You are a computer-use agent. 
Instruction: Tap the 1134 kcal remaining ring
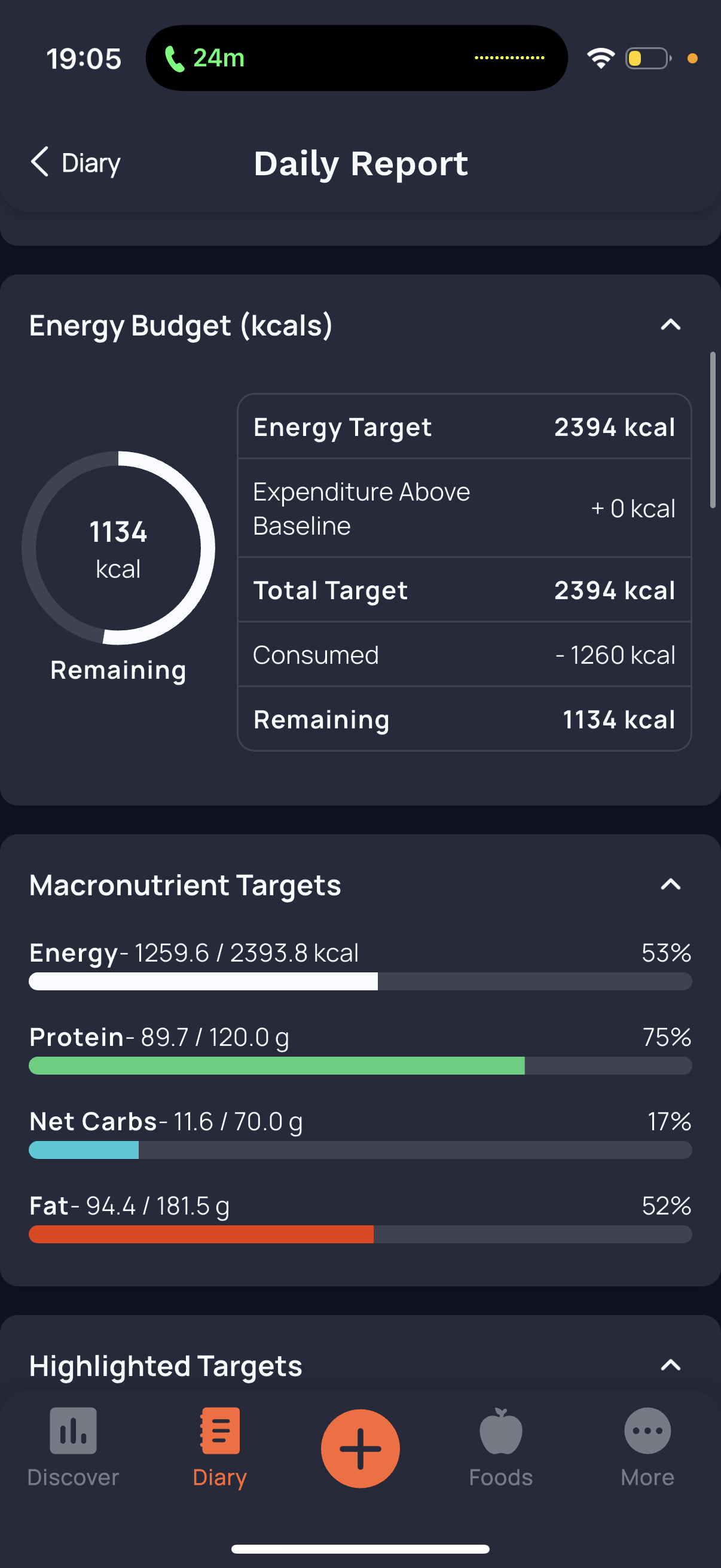(118, 548)
